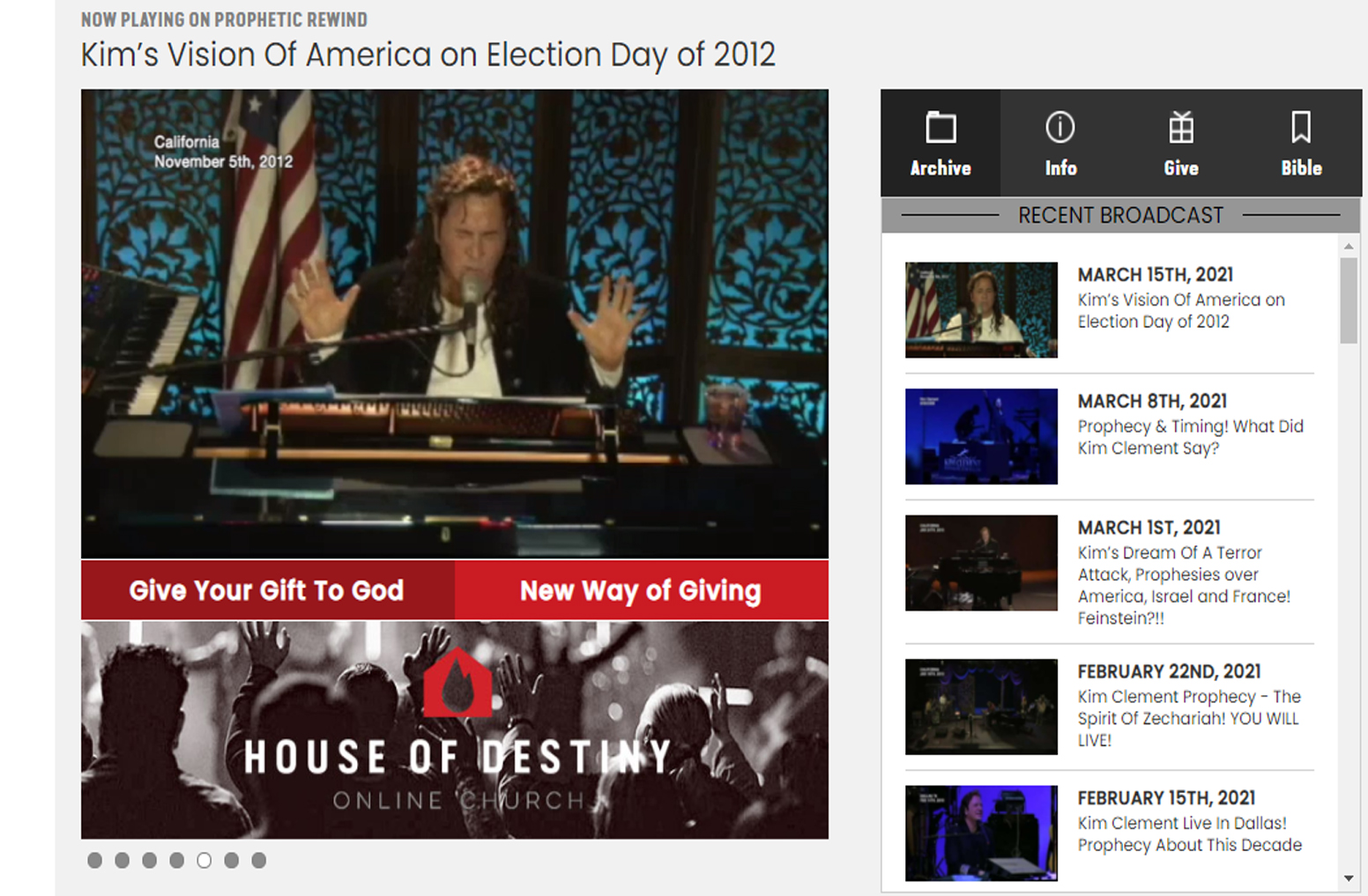This screenshot has height=896, width=1368.
Task: Click the broadcast list scrollbar thumb
Action: pyautogui.click(x=1349, y=301)
